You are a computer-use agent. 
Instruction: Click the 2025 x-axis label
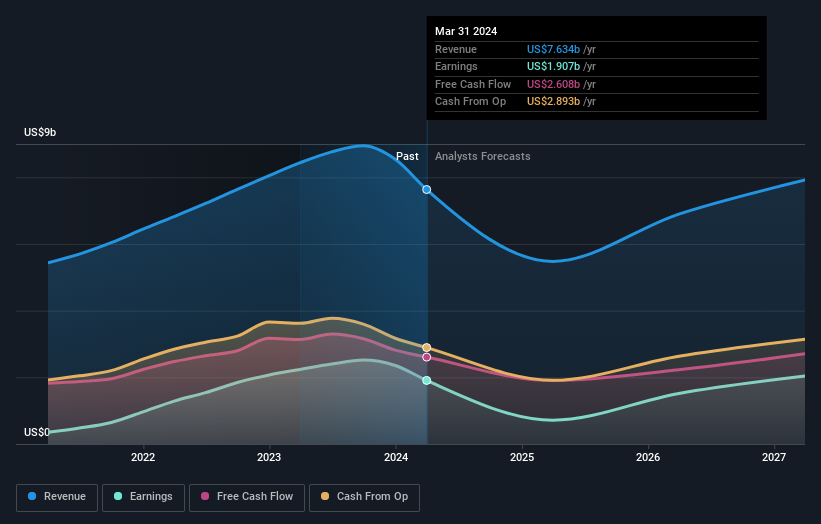coord(522,457)
